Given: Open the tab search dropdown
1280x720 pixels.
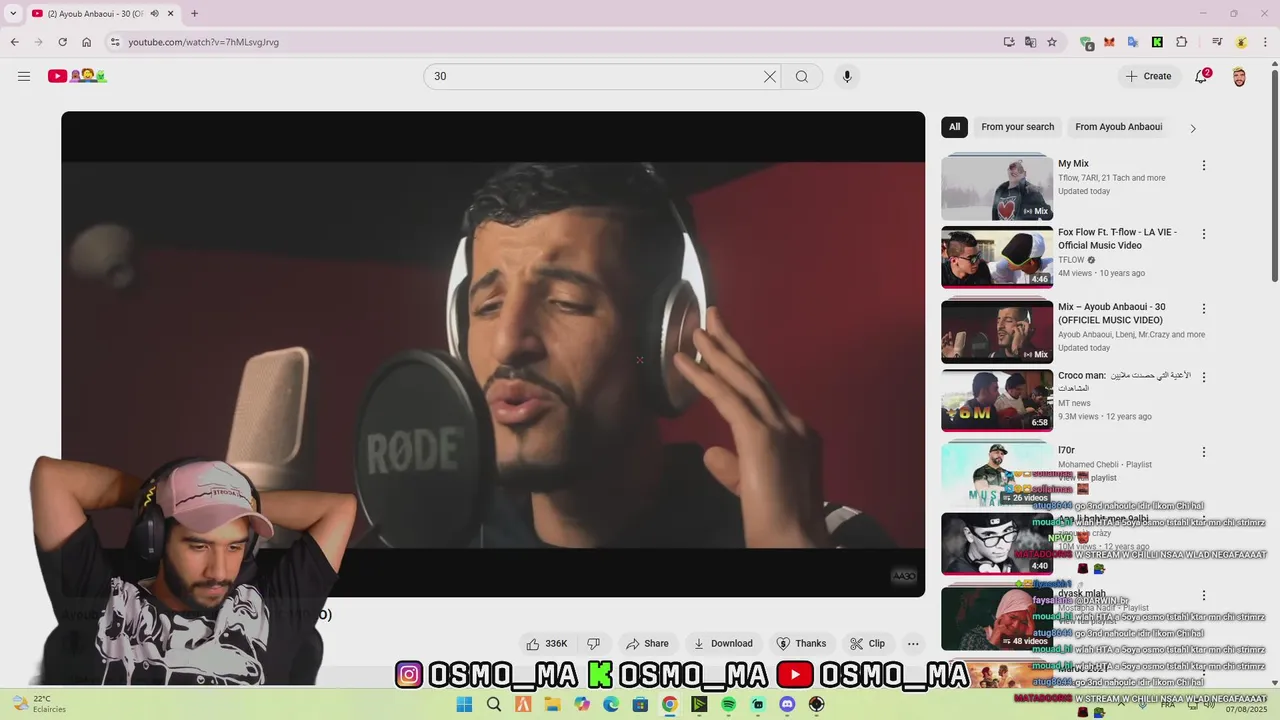Looking at the screenshot, I should (x=13, y=13).
